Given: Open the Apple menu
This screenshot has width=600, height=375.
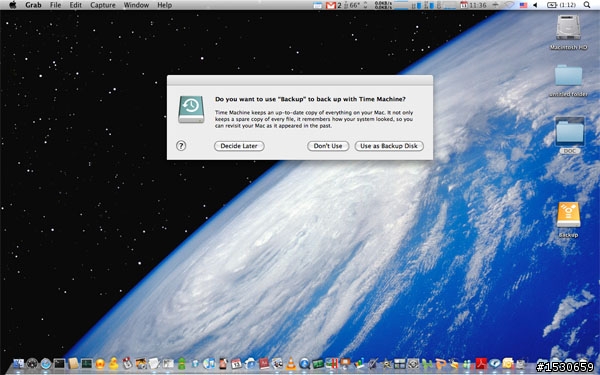Looking at the screenshot, I should coord(12,5).
